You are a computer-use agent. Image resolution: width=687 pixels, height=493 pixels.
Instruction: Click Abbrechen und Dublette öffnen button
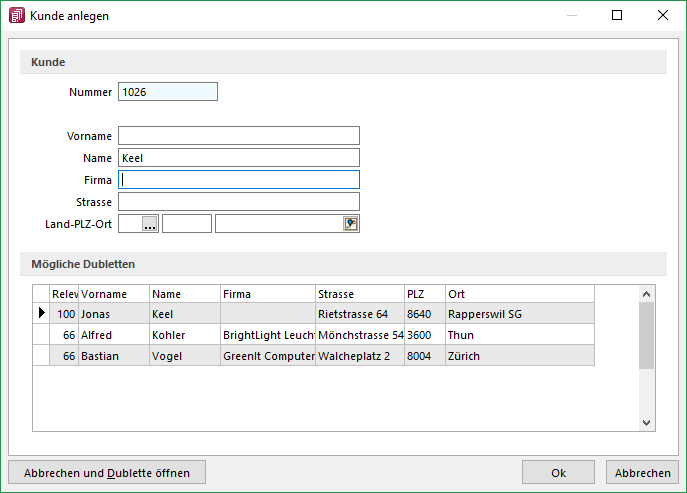[107, 472]
